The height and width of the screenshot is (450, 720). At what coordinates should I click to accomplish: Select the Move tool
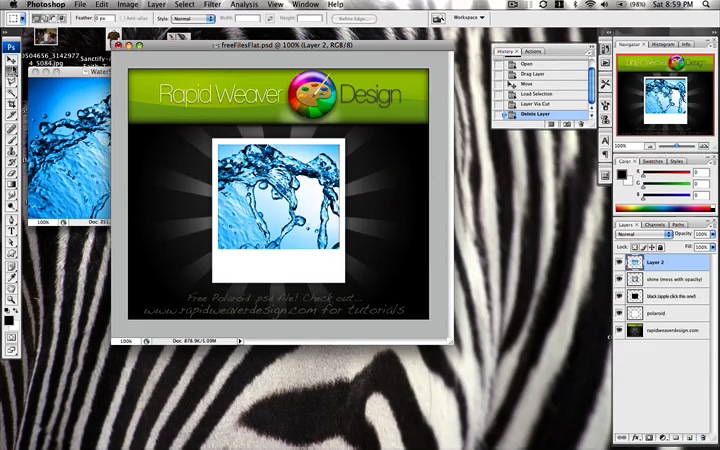click(x=11, y=60)
